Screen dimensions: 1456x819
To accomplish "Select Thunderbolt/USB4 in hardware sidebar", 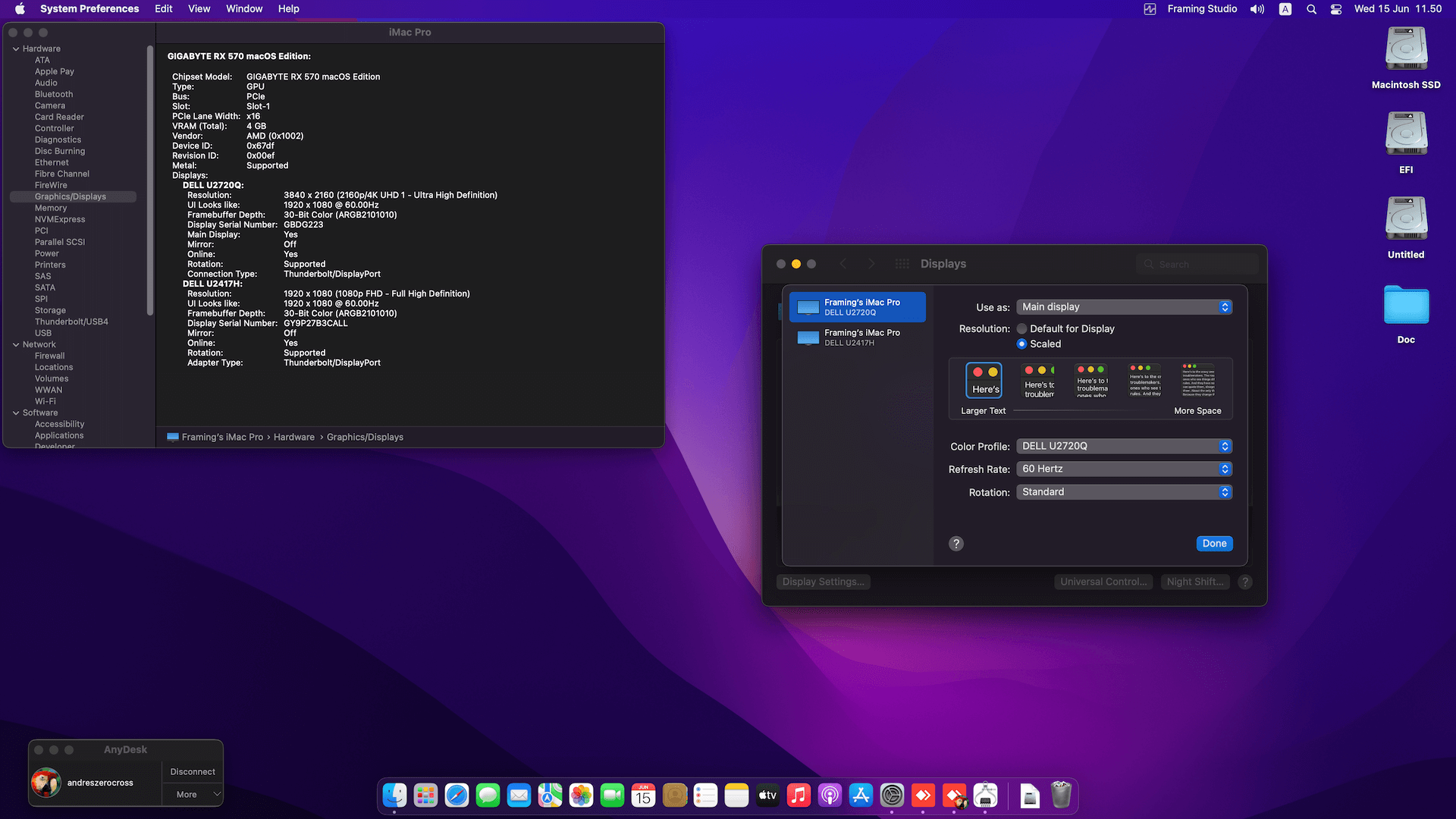I will tap(71, 322).
